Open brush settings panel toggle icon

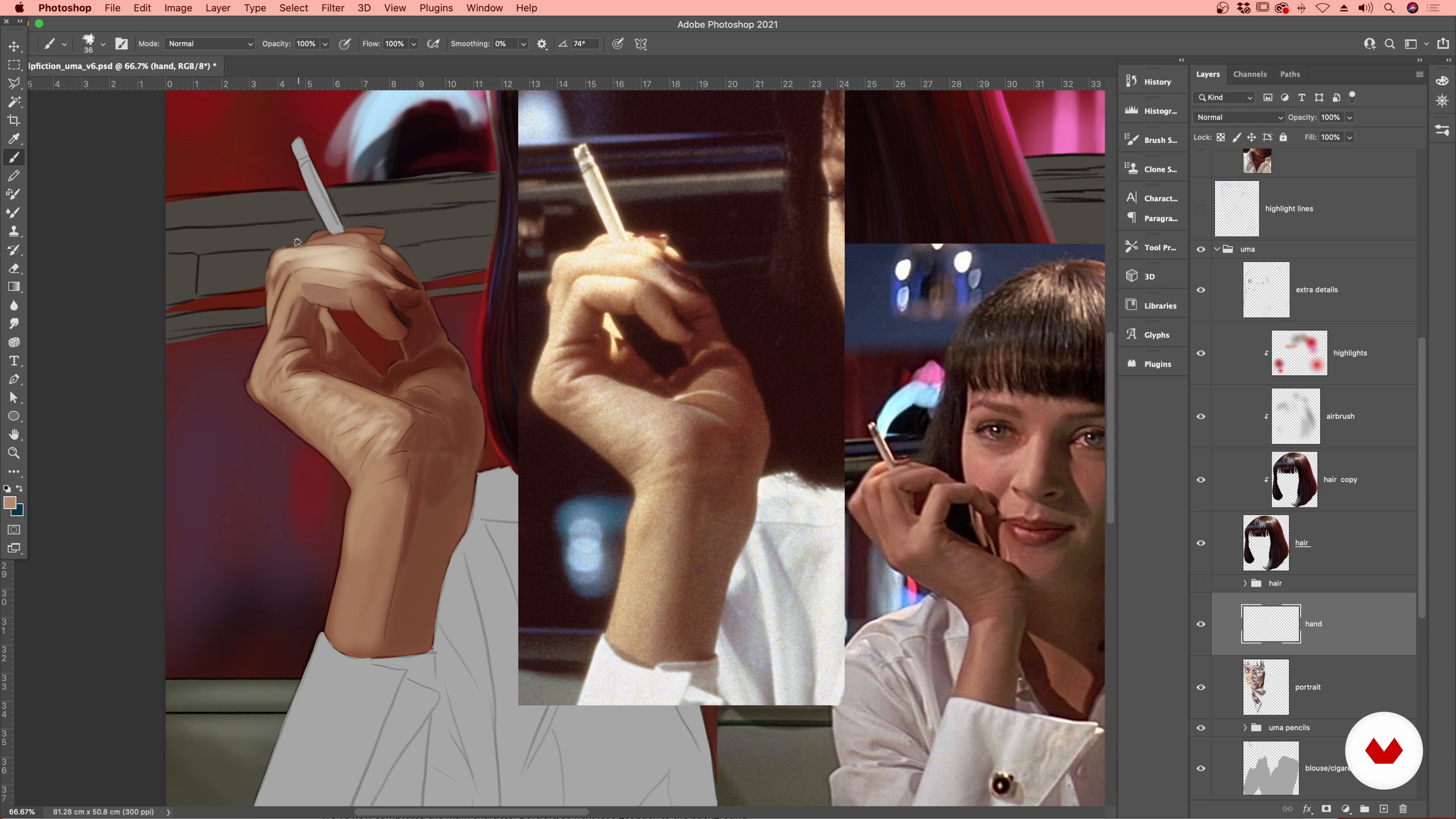coord(121,44)
